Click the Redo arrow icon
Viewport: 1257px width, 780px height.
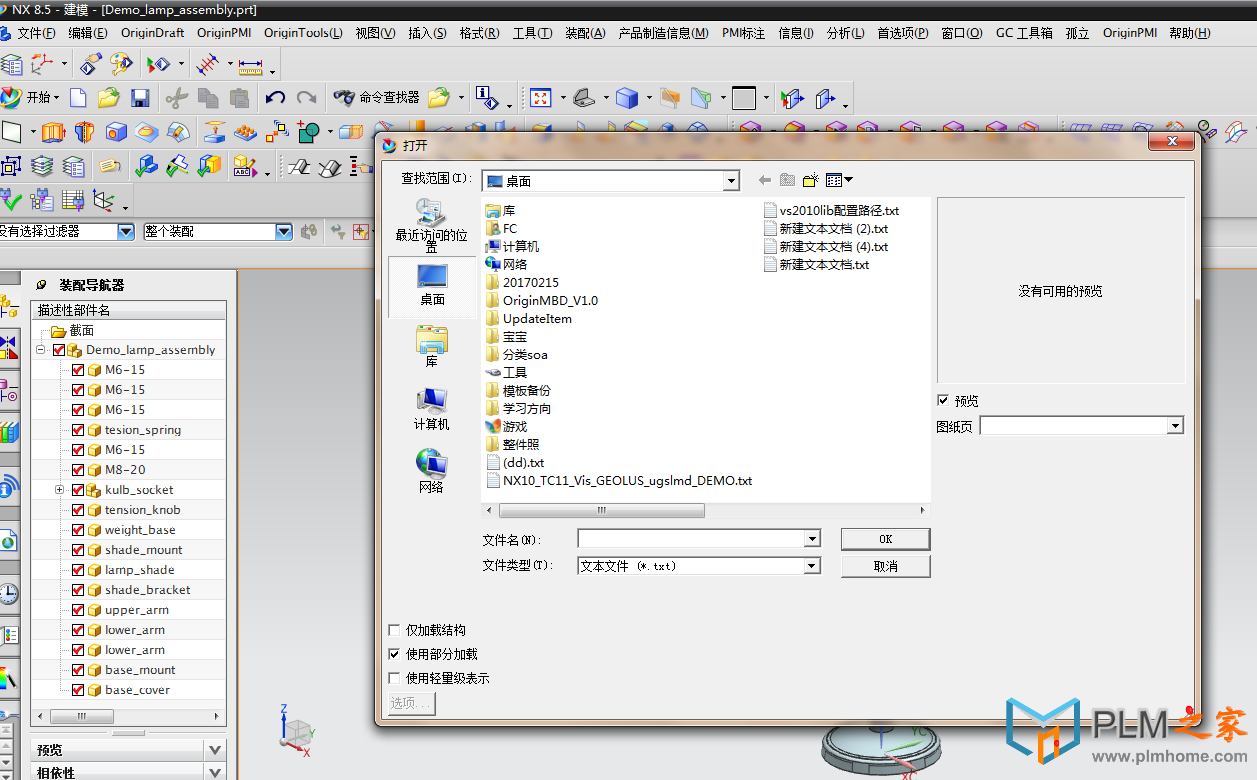tap(306, 97)
